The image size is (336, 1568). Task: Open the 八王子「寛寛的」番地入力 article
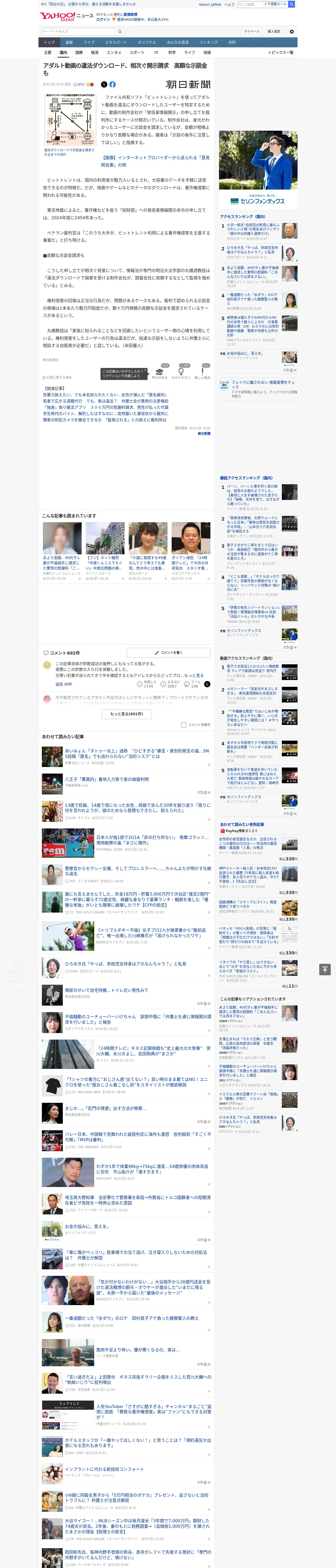[x=107, y=779]
